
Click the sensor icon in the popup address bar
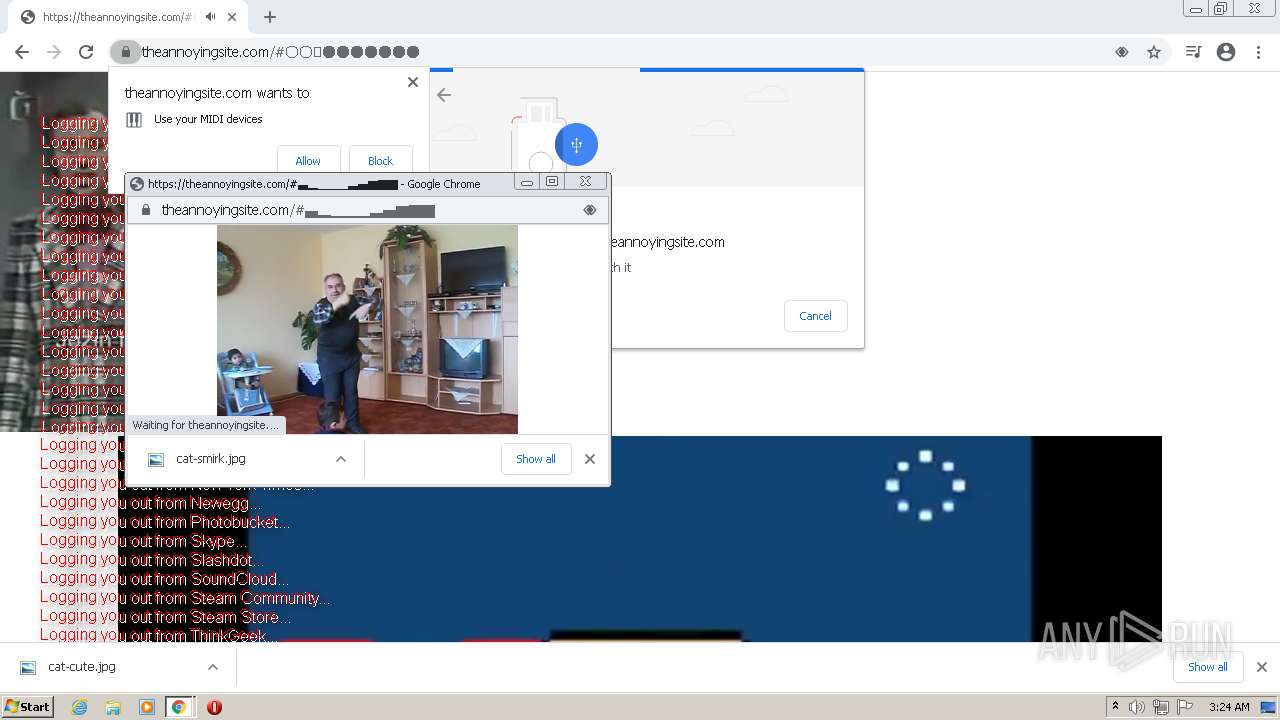tap(590, 210)
